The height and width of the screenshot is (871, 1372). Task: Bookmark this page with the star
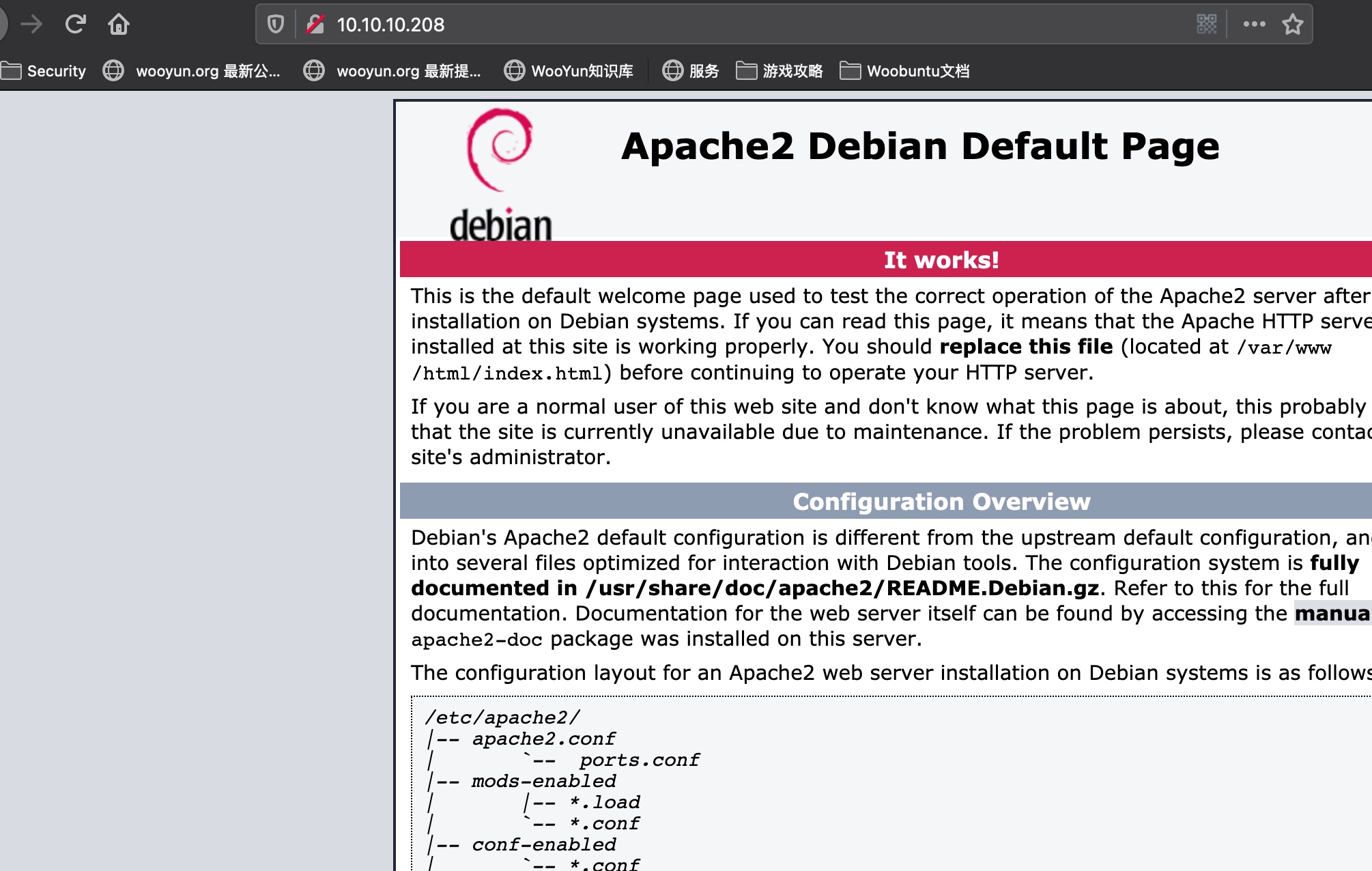coord(1292,25)
